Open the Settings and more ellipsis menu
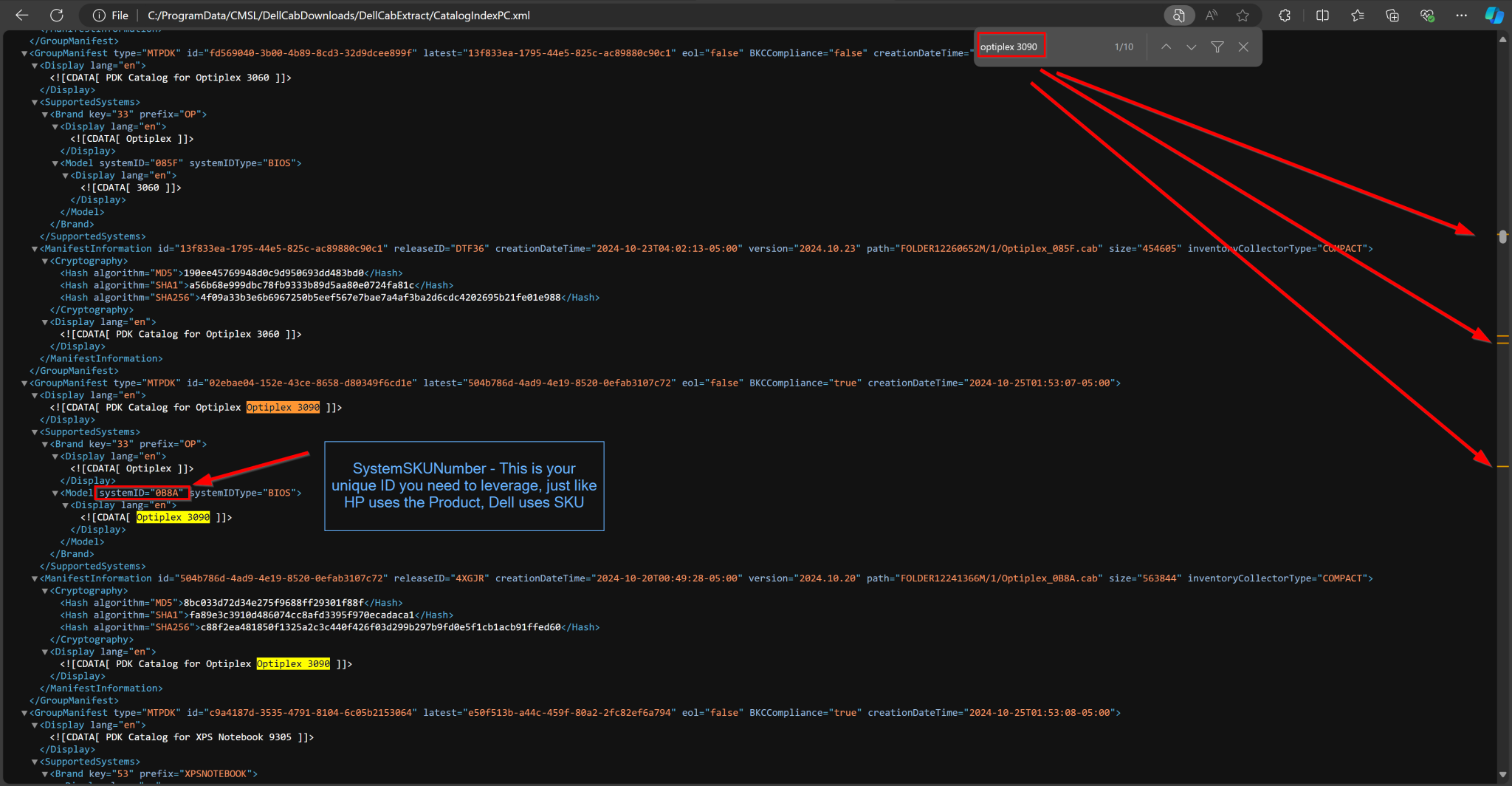 [x=1461, y=15]
